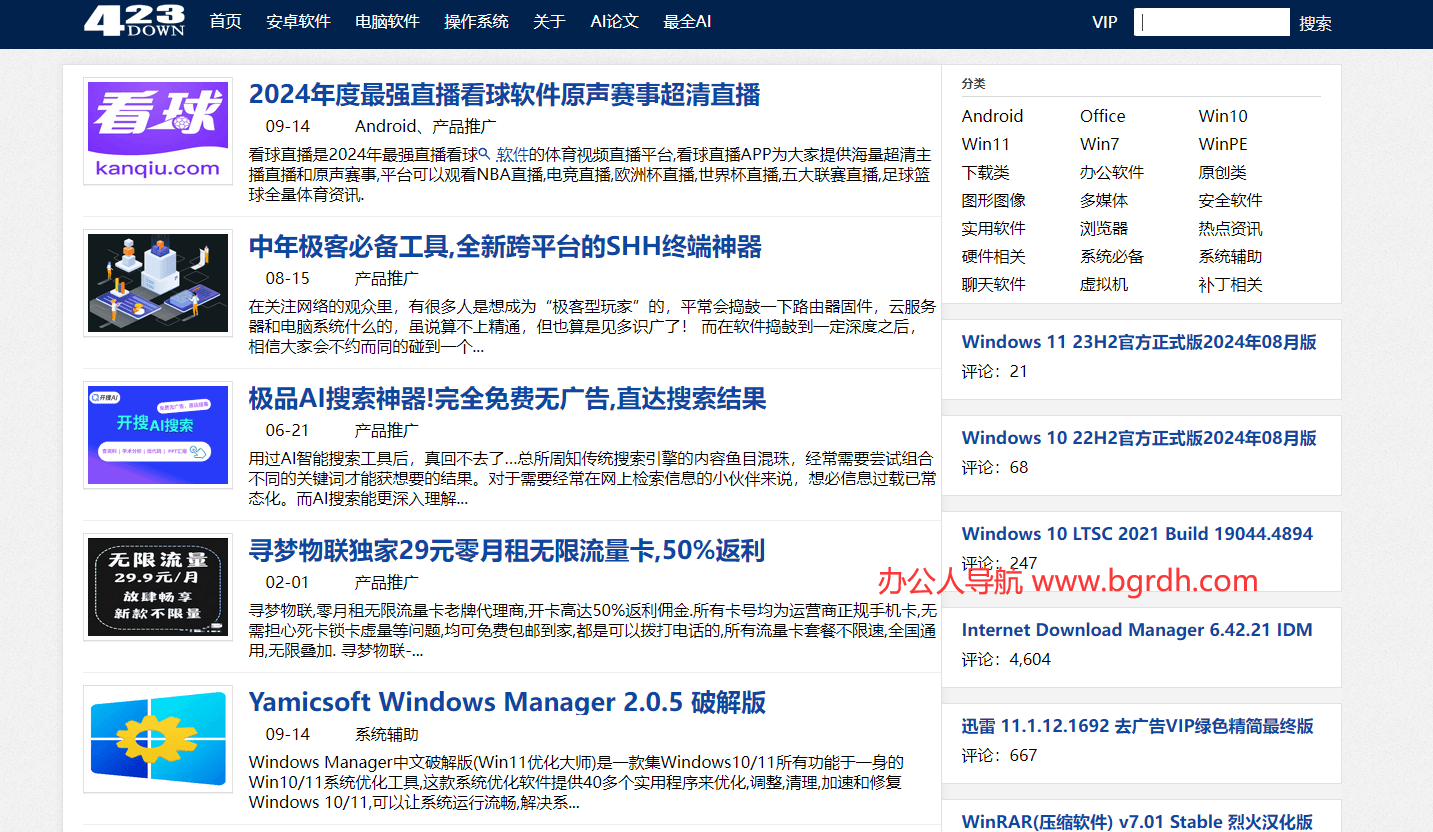Click the search input field
Viewport: 1433px width, 832px height.
click(x=1211, y=21)
